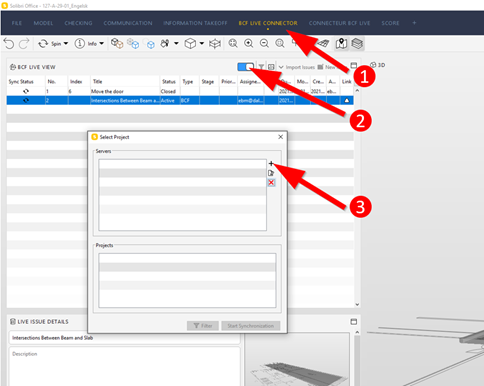Click the undo arrow icon
Viewport: 484px width, 386px height.
tap(9, 44)
